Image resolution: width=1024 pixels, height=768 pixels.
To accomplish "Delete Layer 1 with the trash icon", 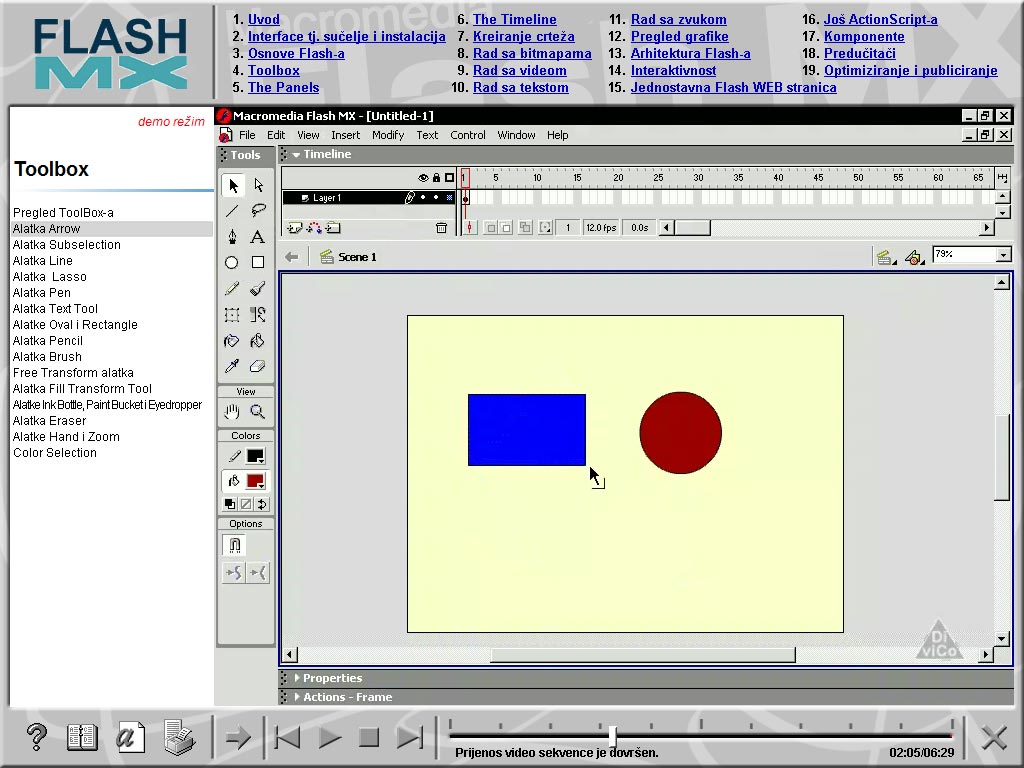I will coord(440,229).
